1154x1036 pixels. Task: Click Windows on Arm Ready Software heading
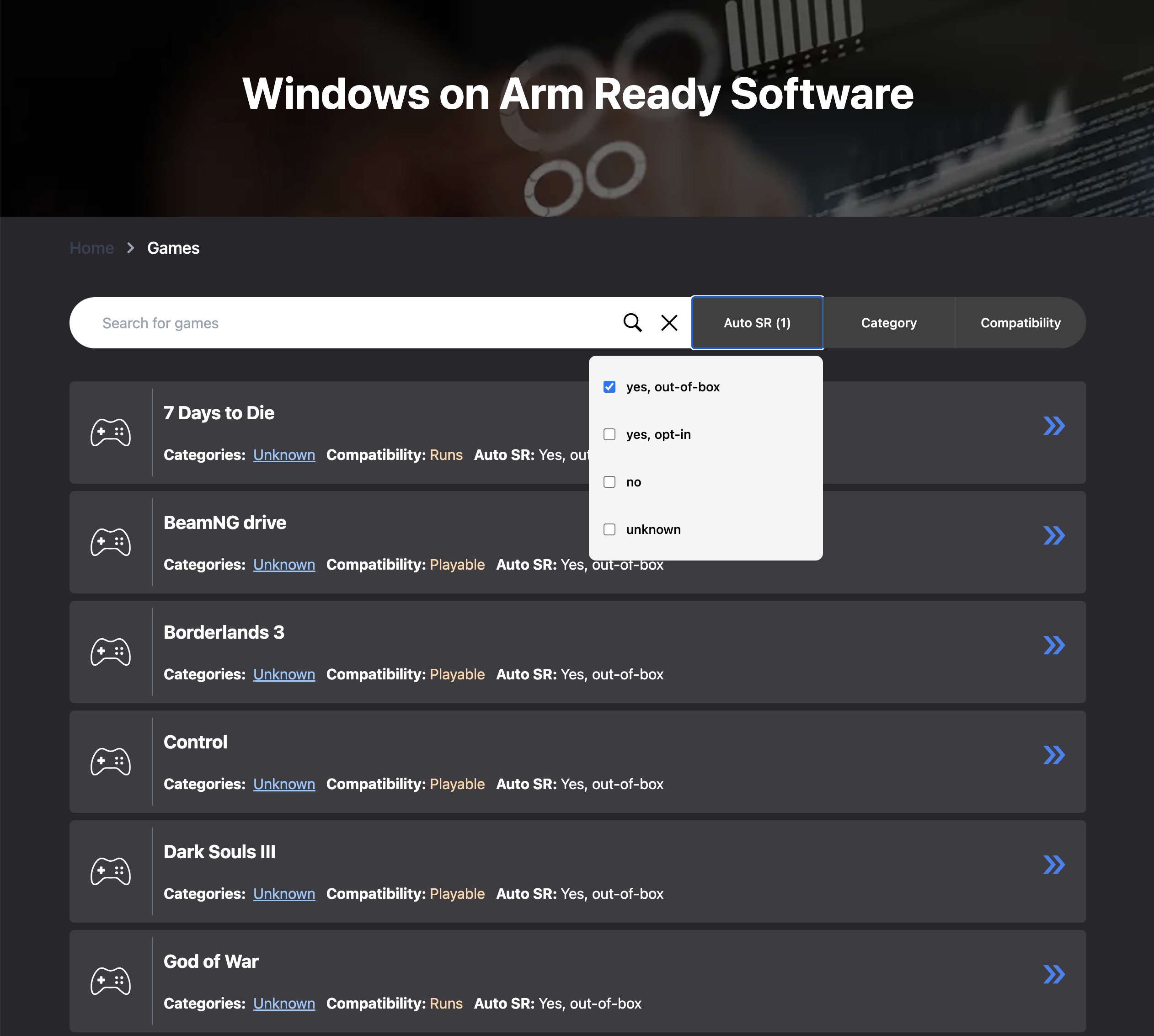pyautogui.click(x=577, y=95)
